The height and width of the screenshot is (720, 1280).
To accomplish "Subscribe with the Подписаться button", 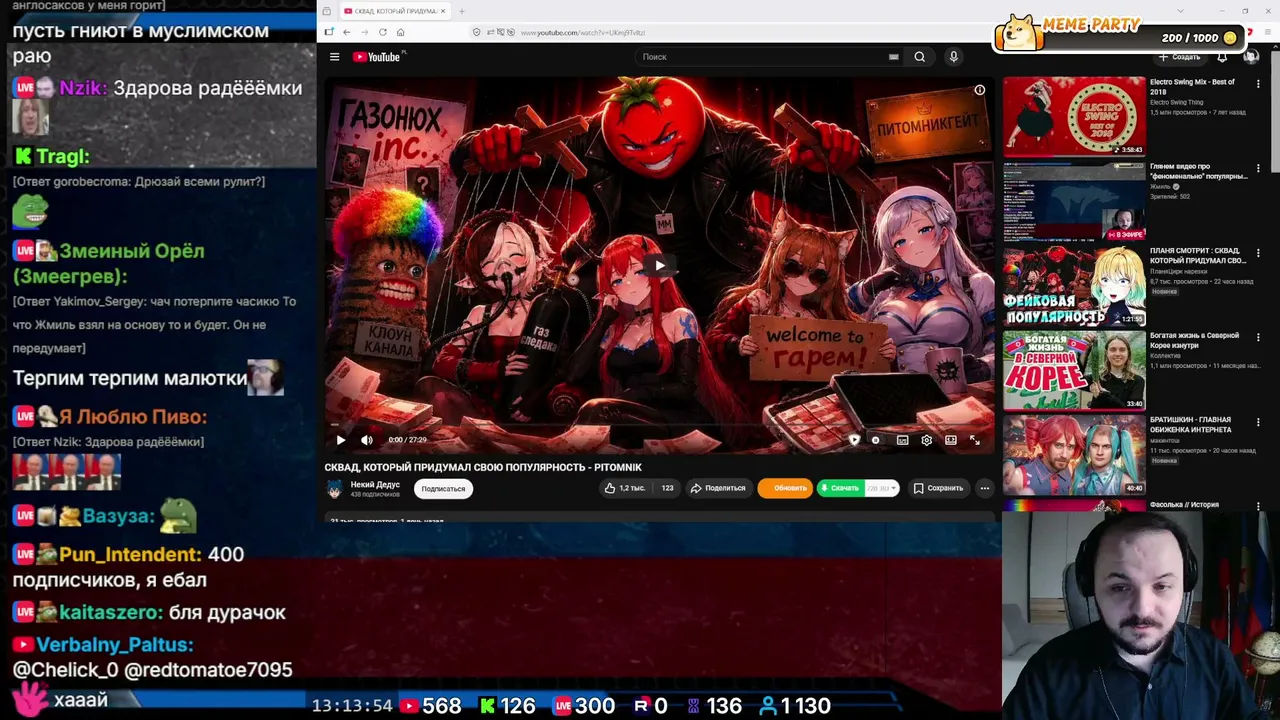I will 443,489.
